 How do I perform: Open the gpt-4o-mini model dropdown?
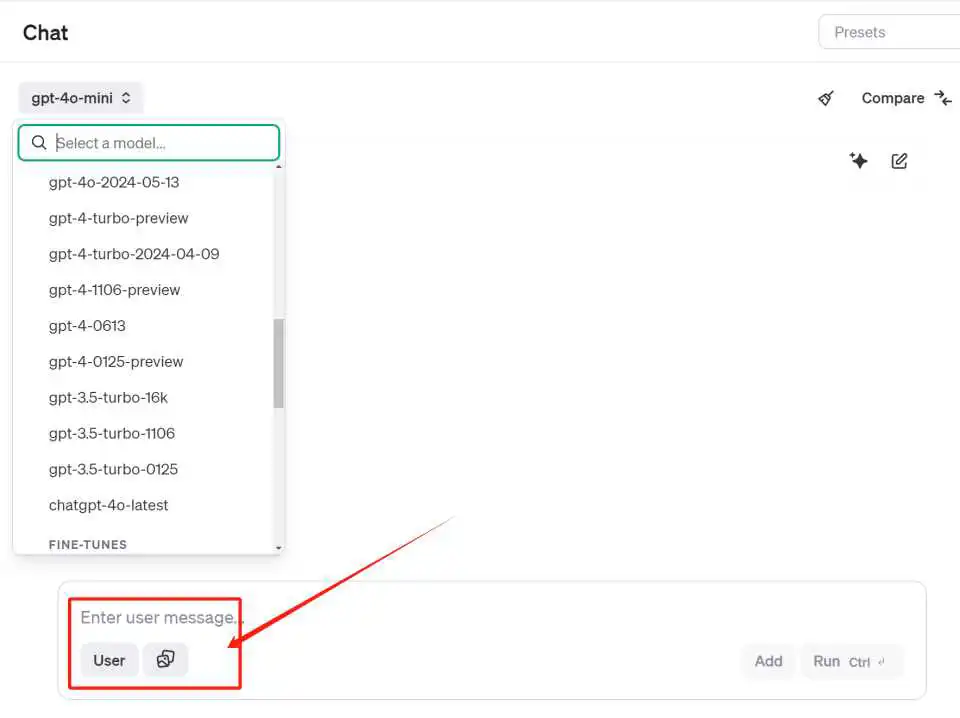coord(81,98)
